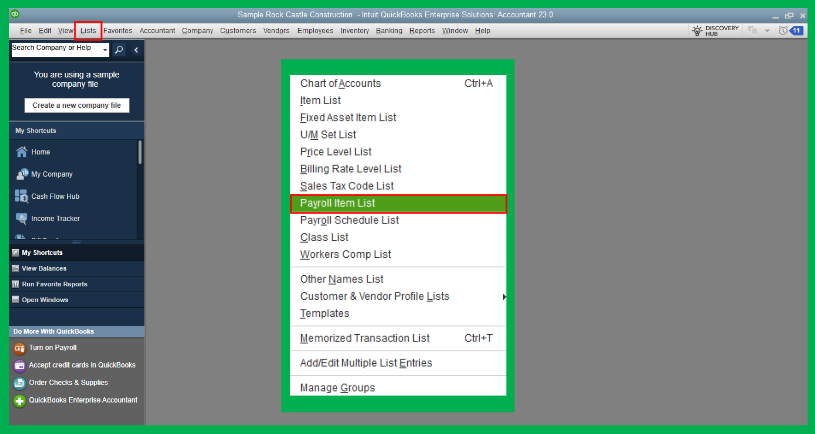This screenshot has height=434, width=815.
Task: Open the Edit menu
Action: [x=45, y=31]
